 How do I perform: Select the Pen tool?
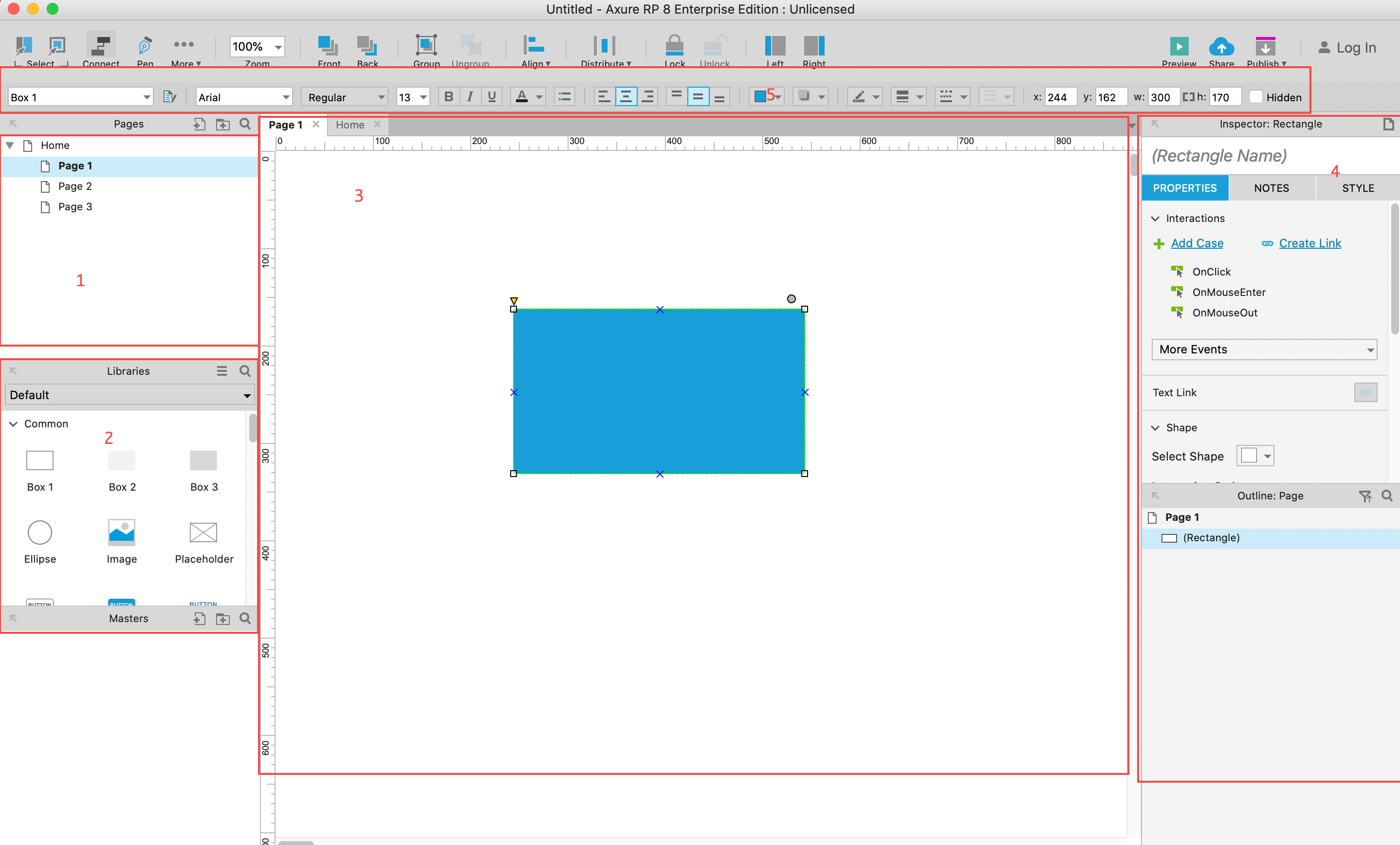[x=145, y=45]
